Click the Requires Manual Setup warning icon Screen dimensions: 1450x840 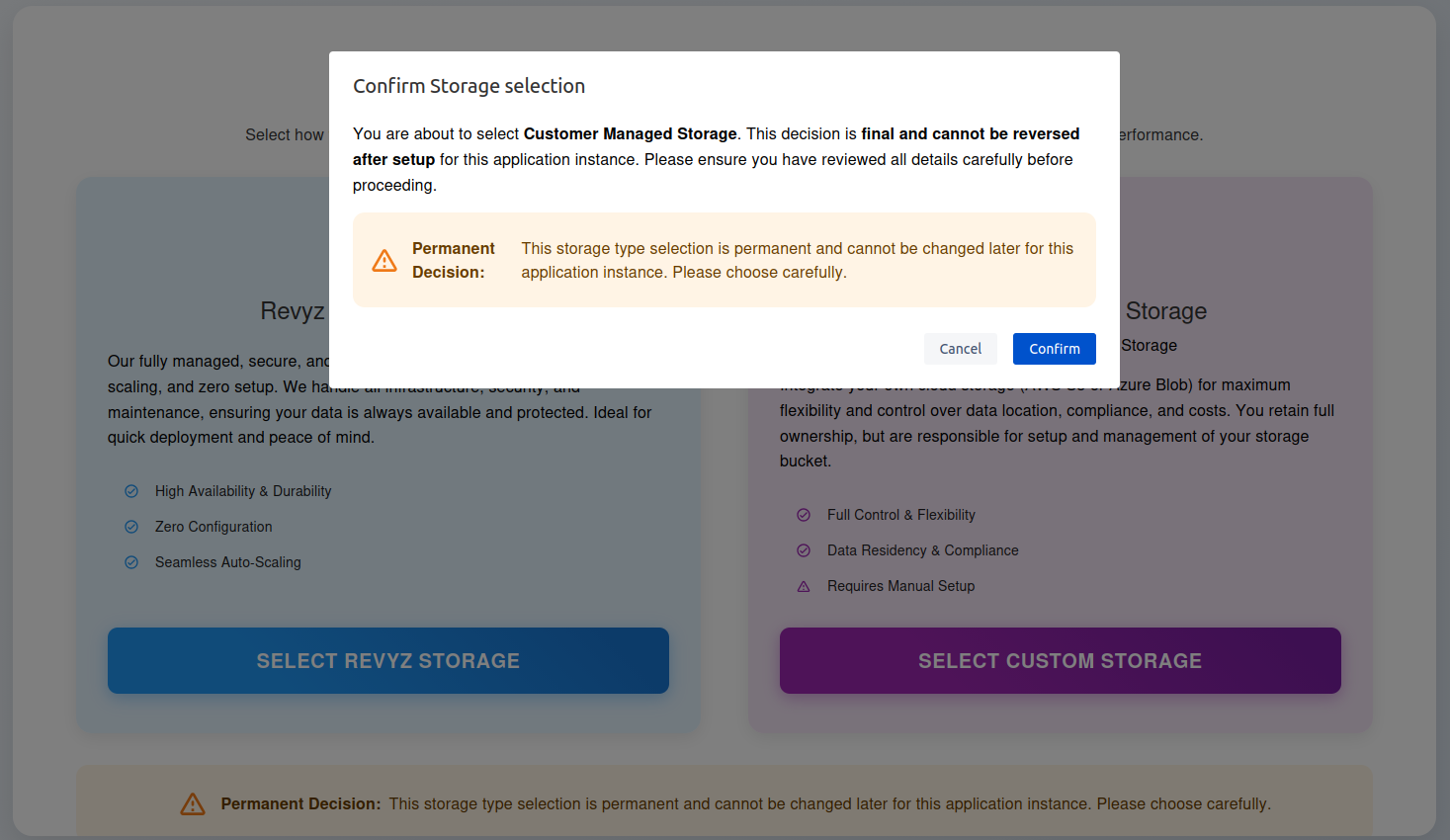[804, 586]
